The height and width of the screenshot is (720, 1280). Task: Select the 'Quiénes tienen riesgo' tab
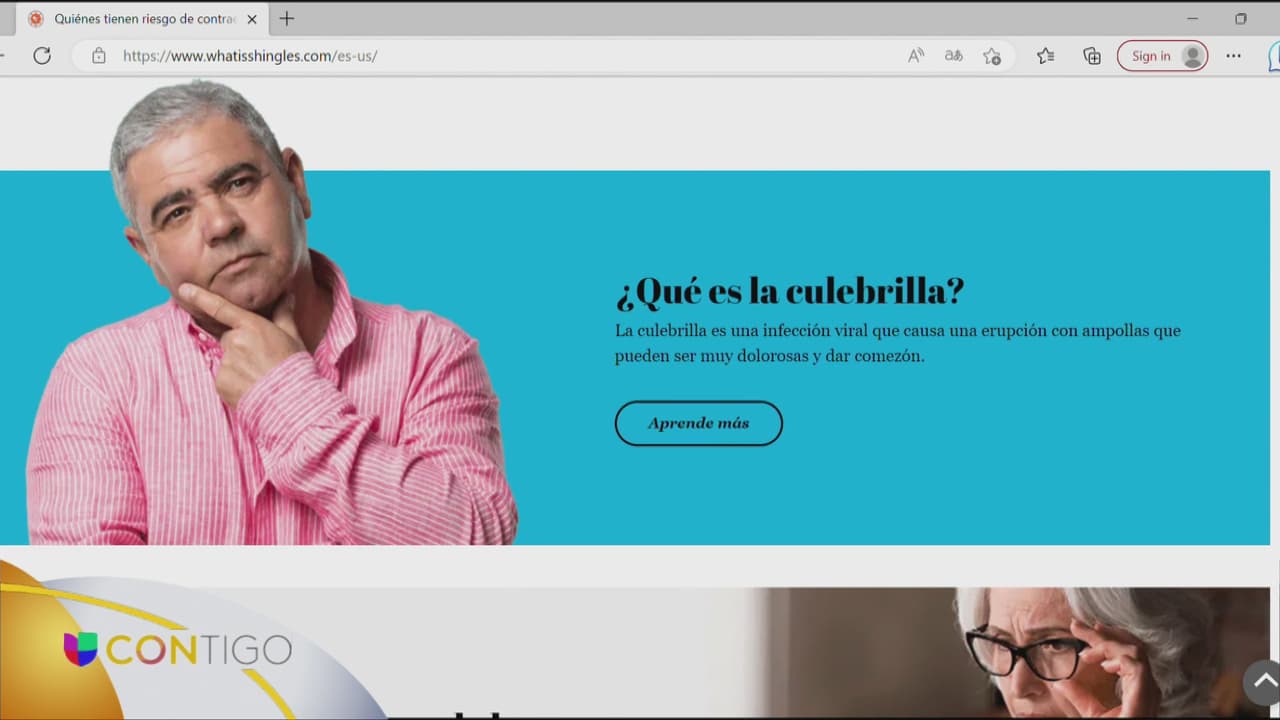140,19
